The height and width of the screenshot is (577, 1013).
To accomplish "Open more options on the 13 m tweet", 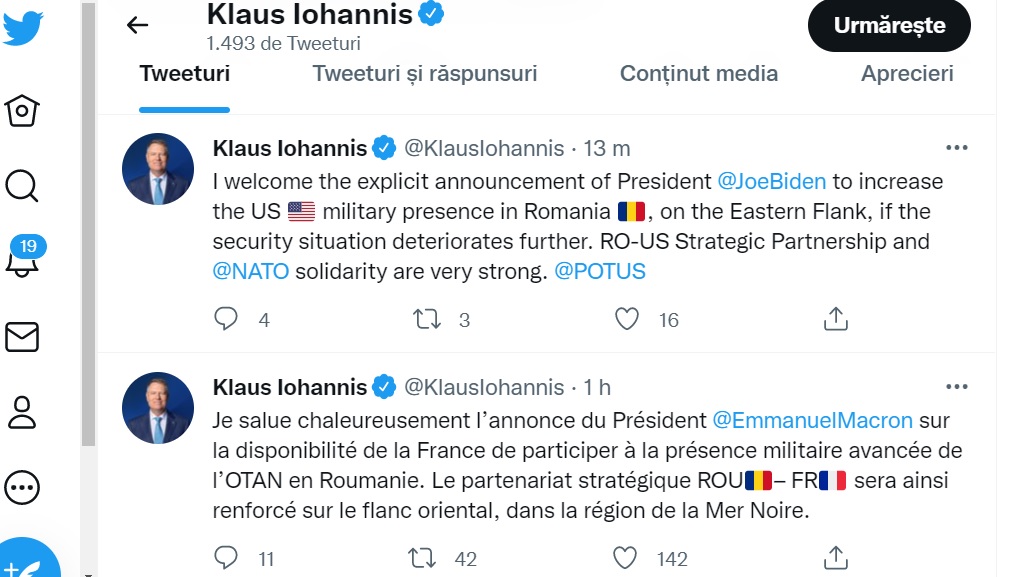I will pos(956,148).
